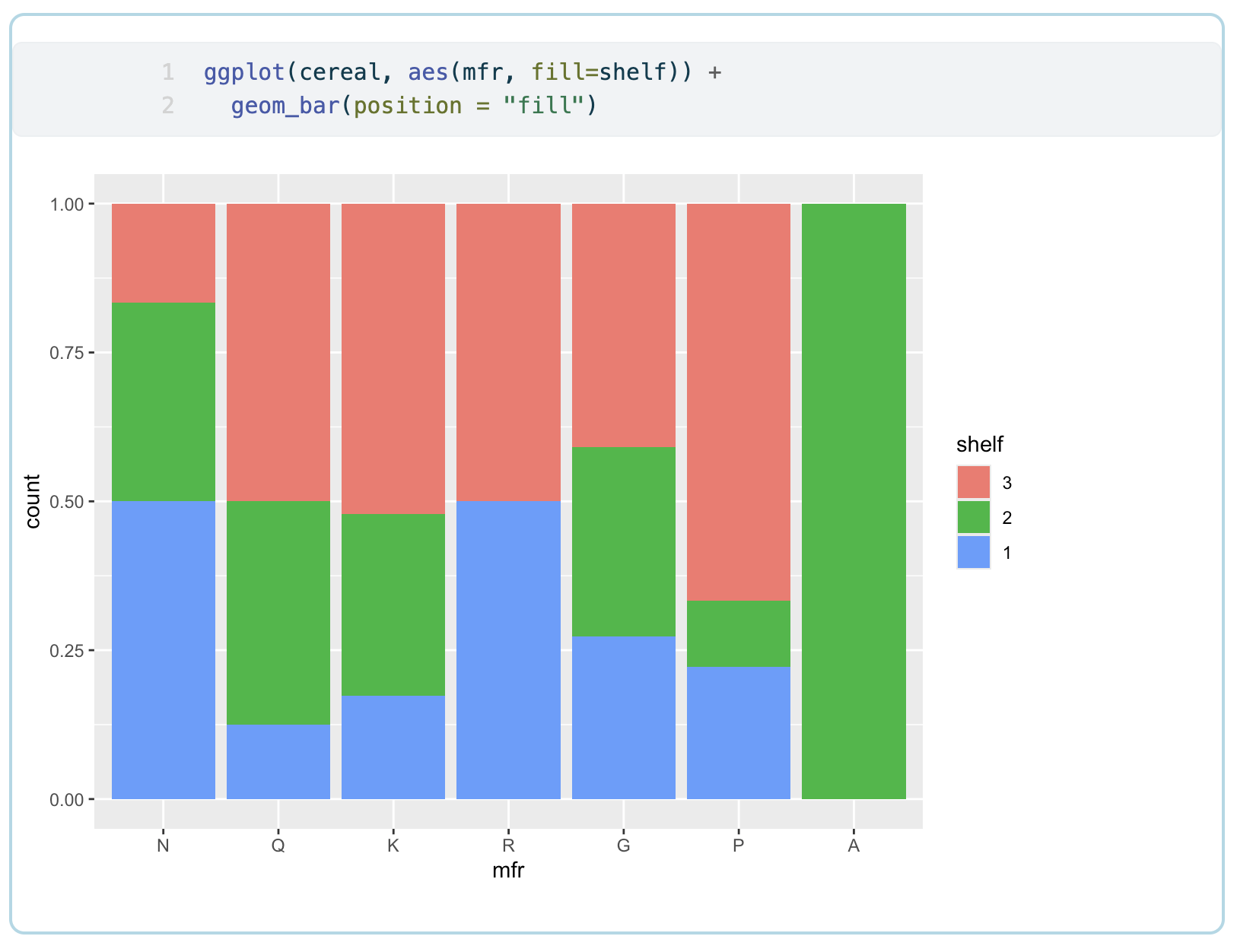
Task: Click line number 1 in code panel
Action: point(168,71)
